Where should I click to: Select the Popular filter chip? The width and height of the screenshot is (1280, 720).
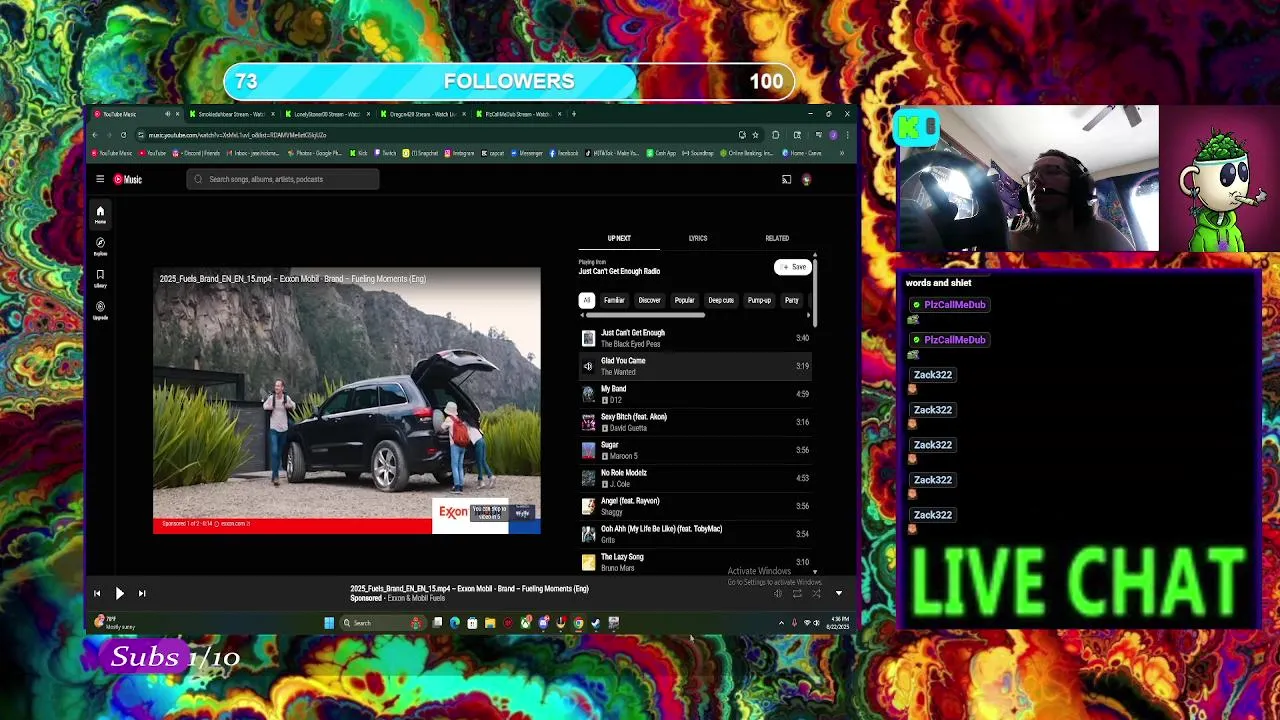[x=684, y=300]
